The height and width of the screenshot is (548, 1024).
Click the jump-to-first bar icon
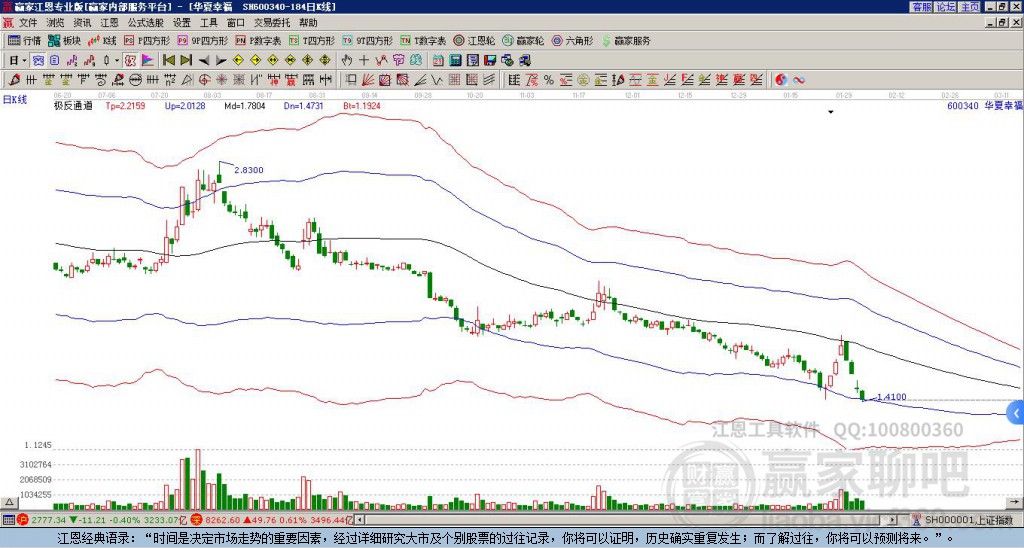pyautogui.click(x=168, y=60)
